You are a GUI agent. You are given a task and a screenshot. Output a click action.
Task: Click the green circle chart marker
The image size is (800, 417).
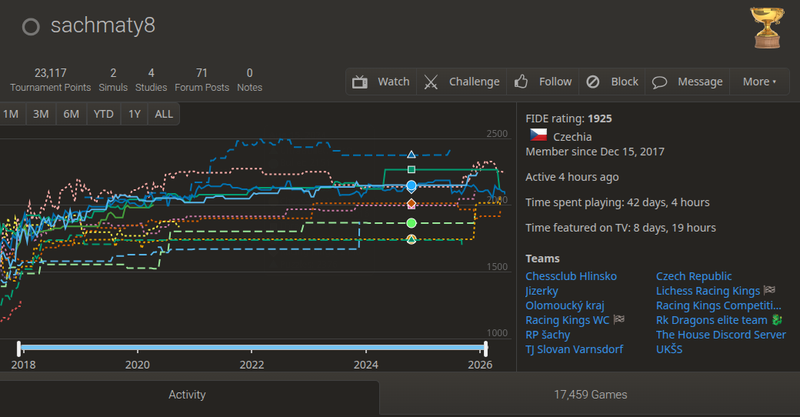[x=411, y=223]
